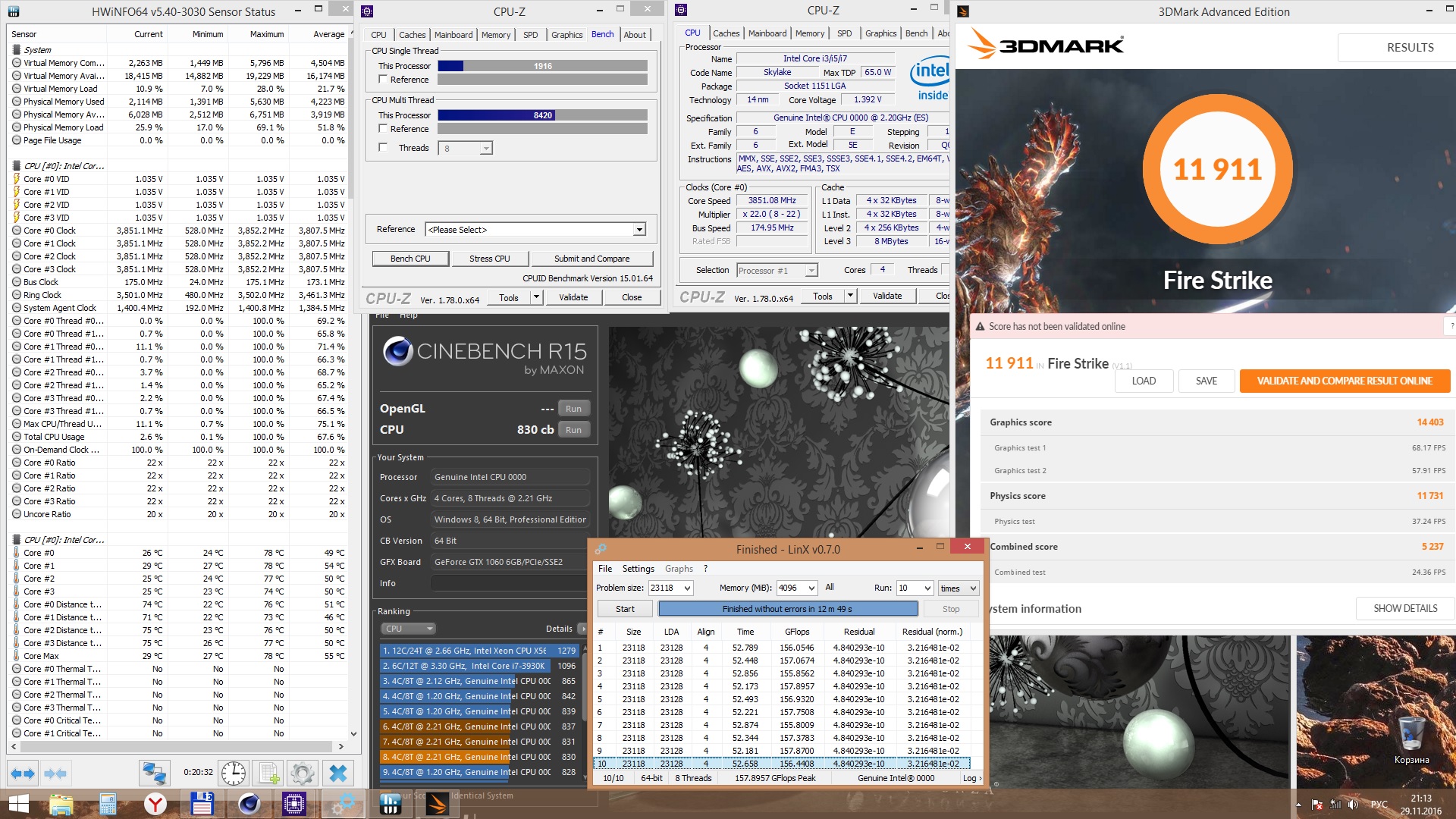Open HWiNFO remote network monitoring icon

[x=154, y=773]
